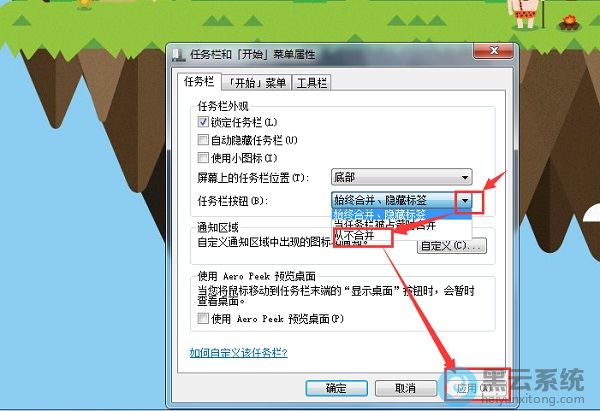This screenshot has height=411, width=600.
Task: Open the 如何自定义该任务栏? help link
Action: pyautogui.click(x=238, y=352)
